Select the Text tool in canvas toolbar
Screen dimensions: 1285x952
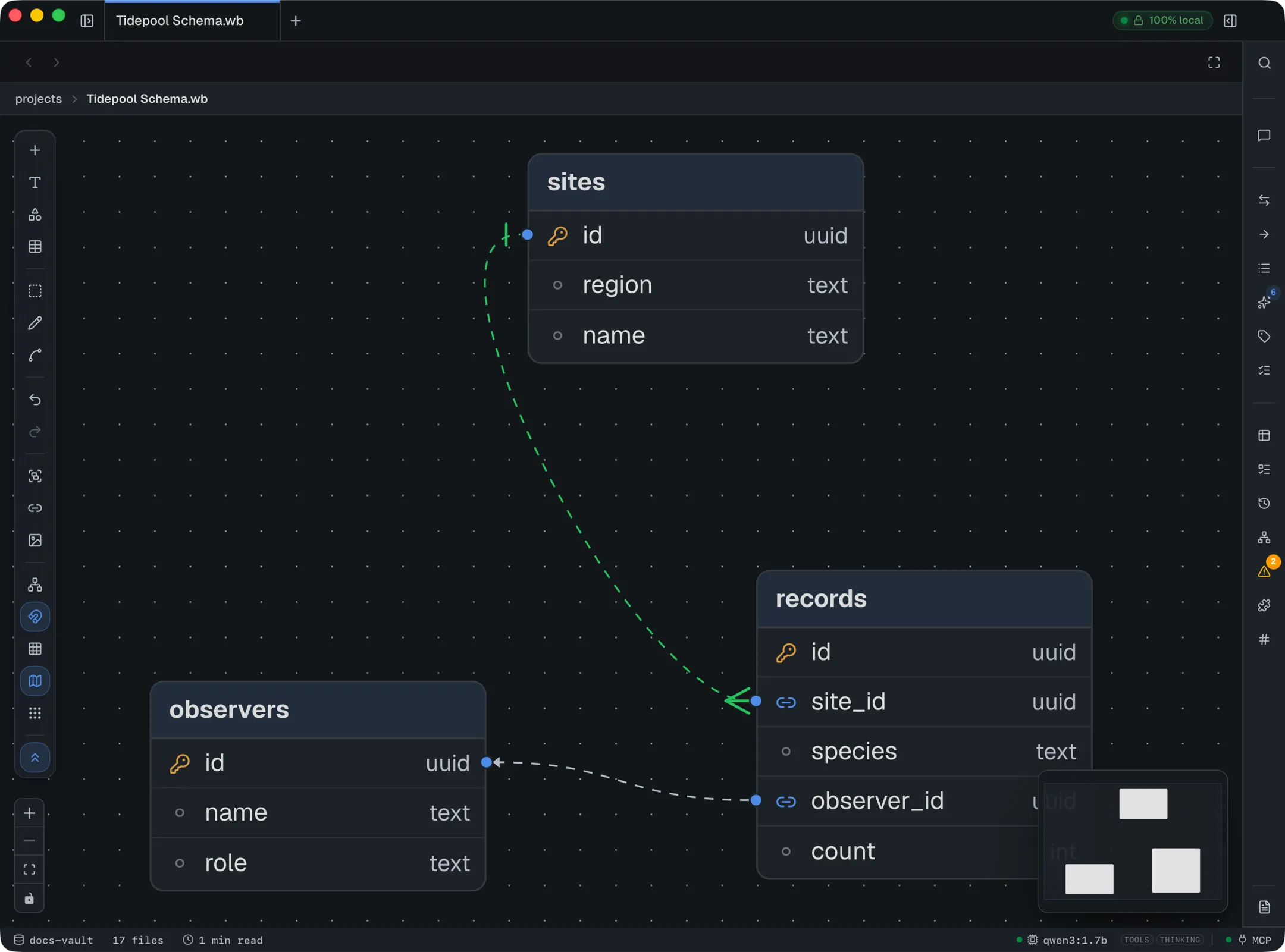35,183
